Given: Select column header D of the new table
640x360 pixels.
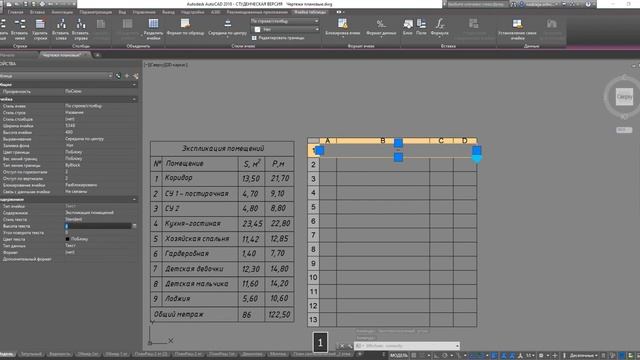Looking at the screenshot, I should (x=465, y=140).
